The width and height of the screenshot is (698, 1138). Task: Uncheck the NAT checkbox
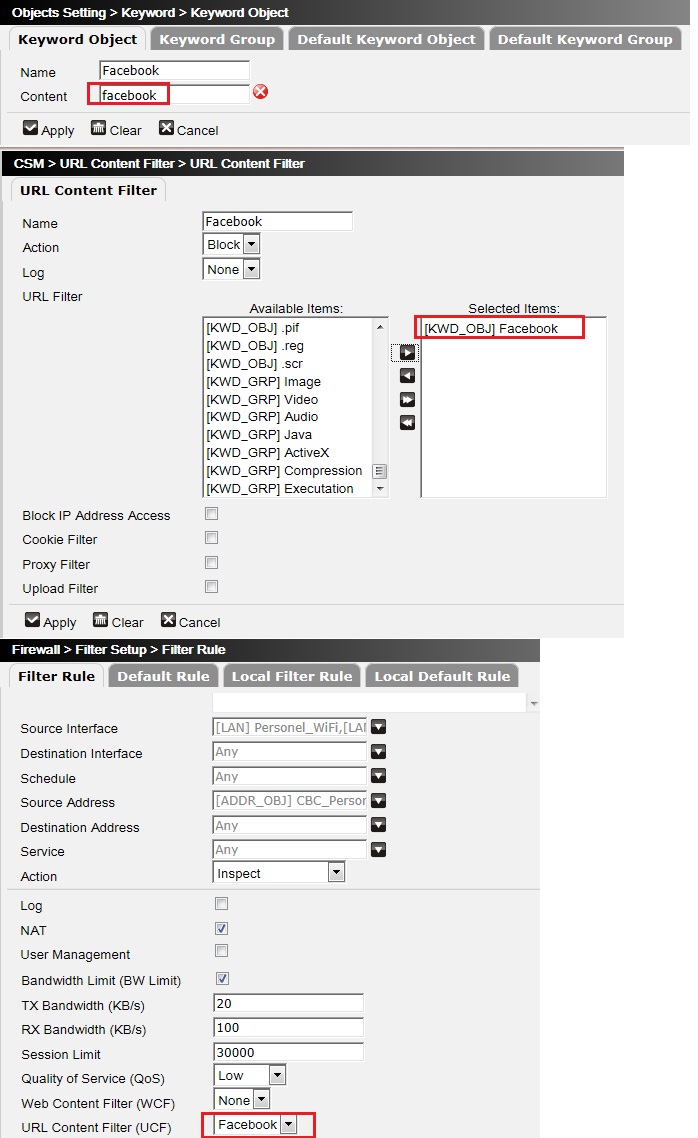click(222, 929)
